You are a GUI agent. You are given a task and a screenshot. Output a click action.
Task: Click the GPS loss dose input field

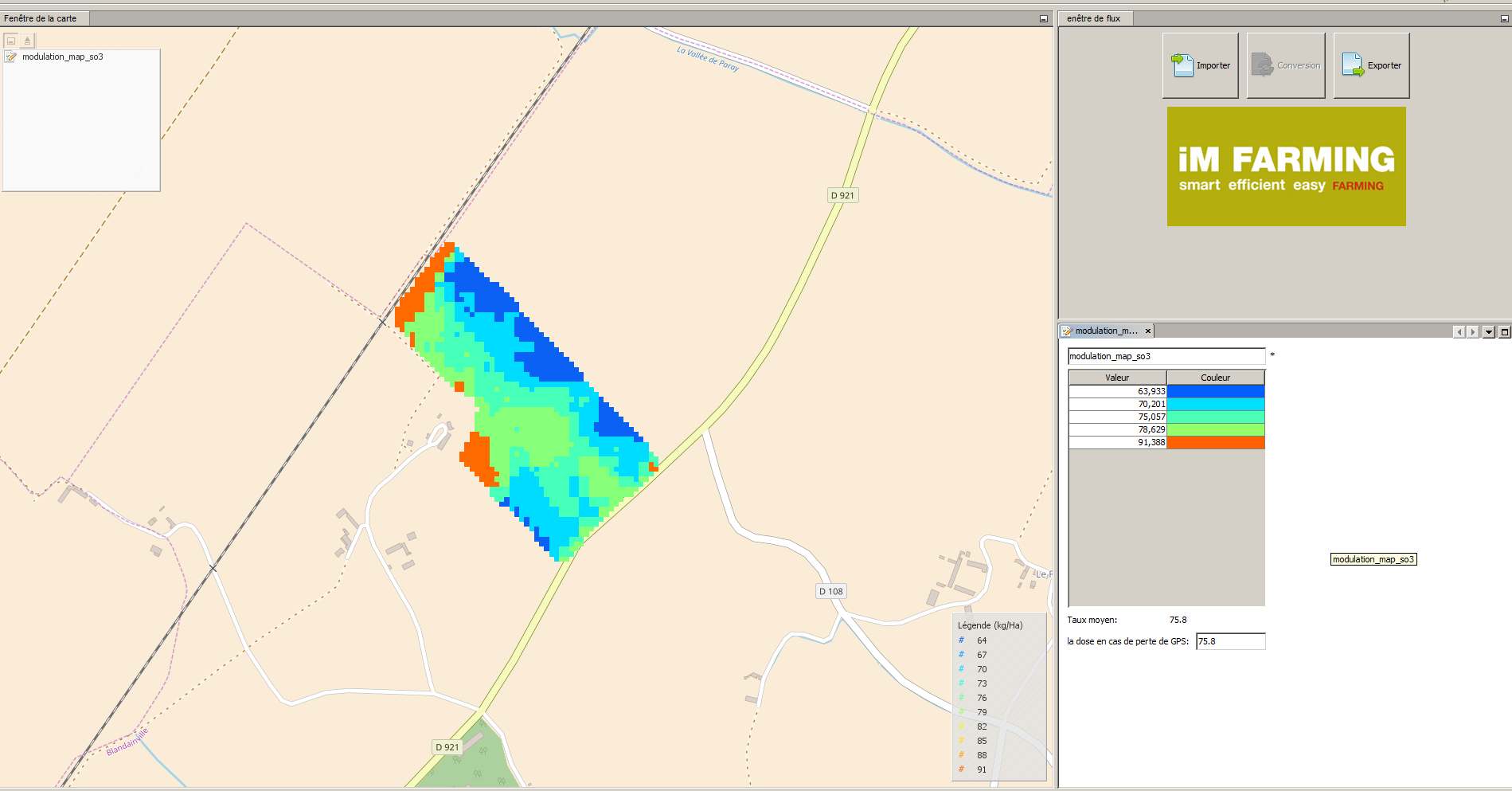[x=1230, y=641]
